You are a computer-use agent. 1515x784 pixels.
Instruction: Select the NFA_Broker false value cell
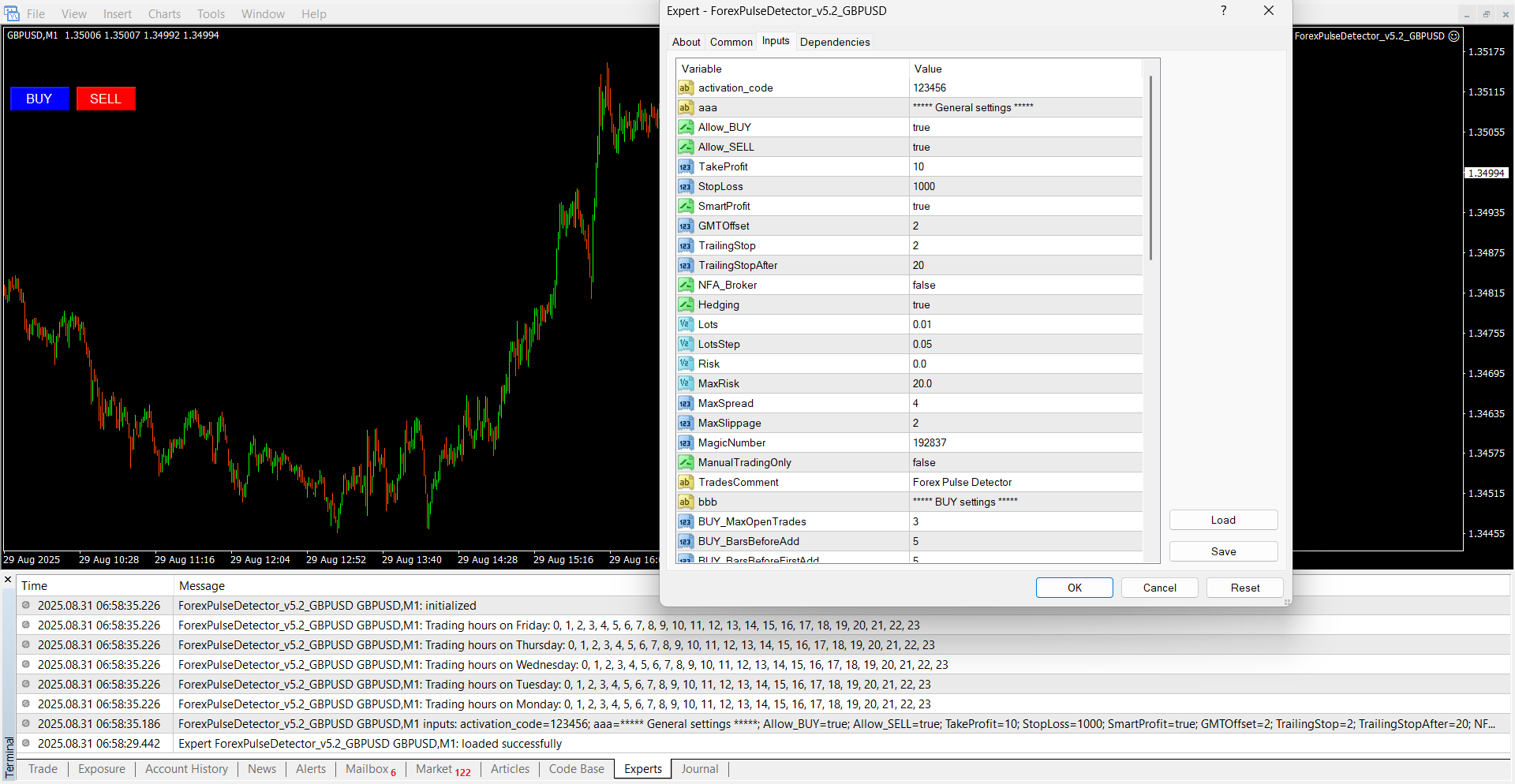pyautogui.click(x=1026, y=285)
